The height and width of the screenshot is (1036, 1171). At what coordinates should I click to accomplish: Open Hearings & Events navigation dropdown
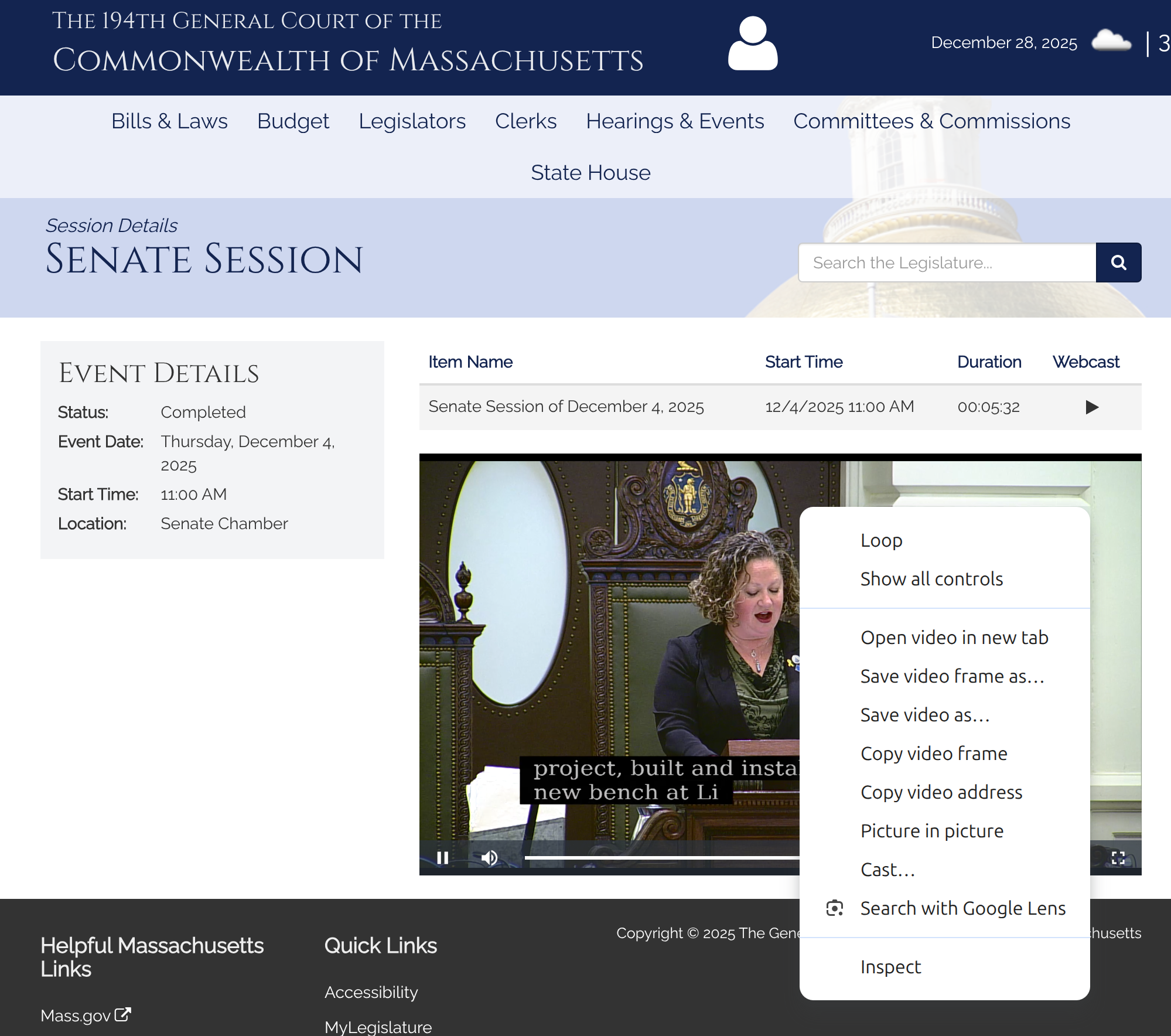point(675,121)
